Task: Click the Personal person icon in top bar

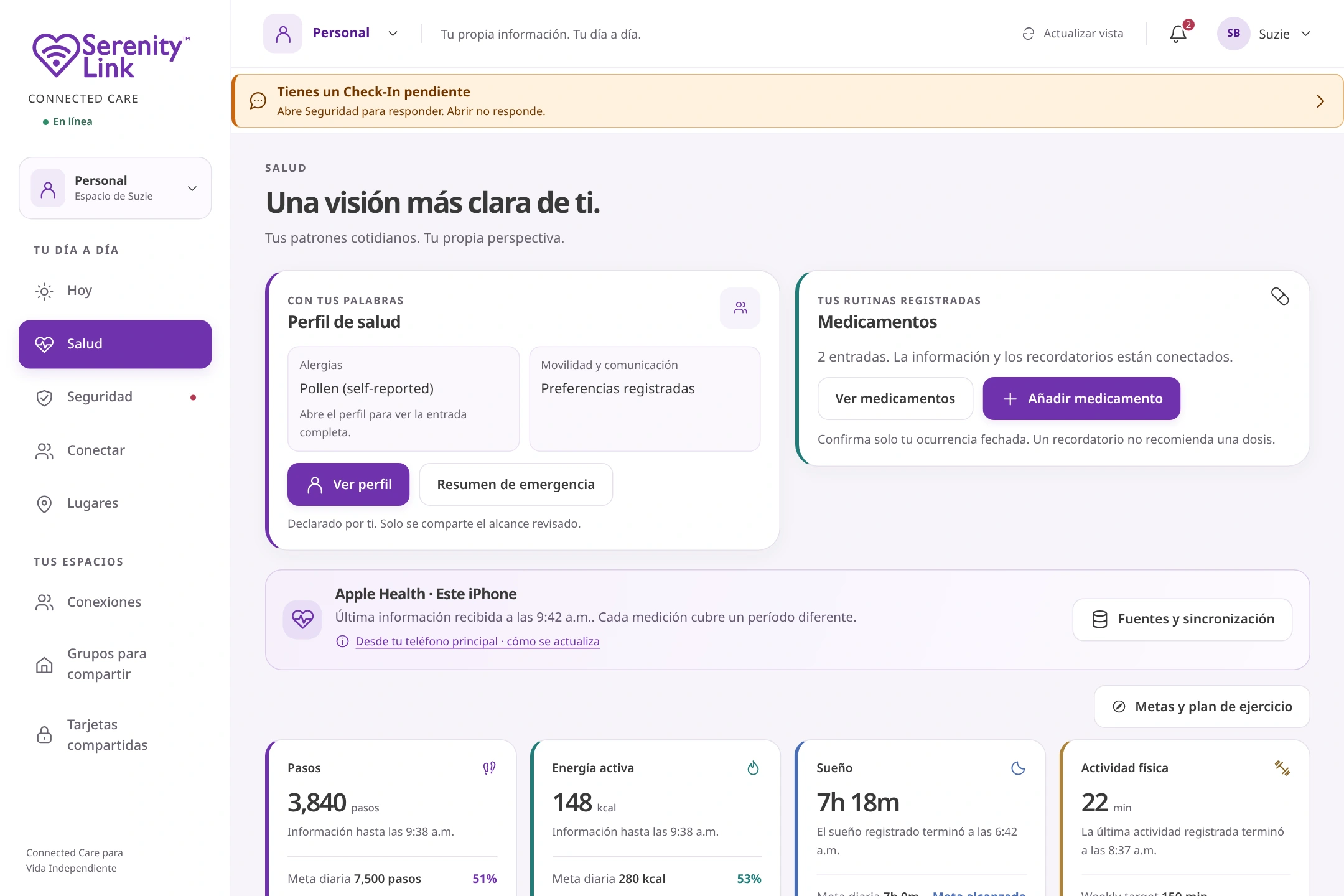Action: [x=283, y=34]
